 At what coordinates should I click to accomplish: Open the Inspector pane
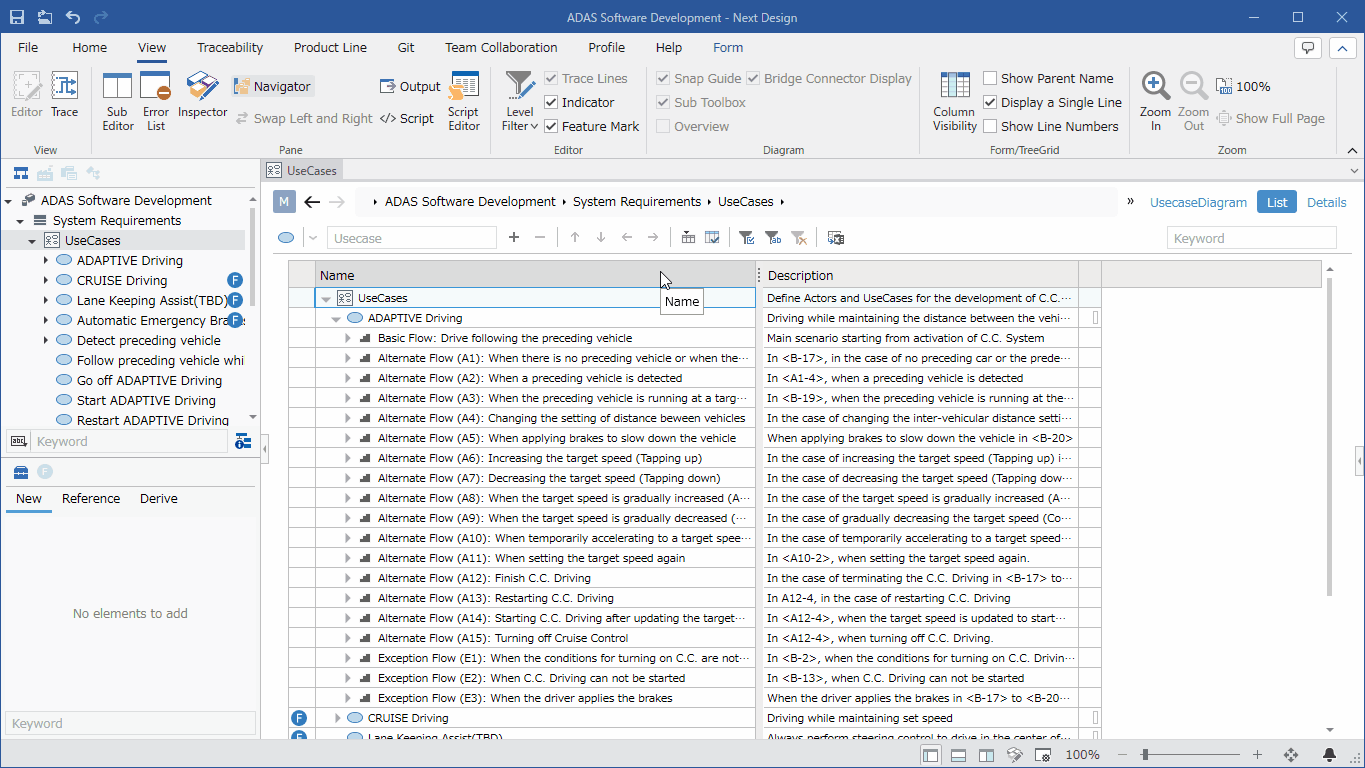click(x=203, y=95)
